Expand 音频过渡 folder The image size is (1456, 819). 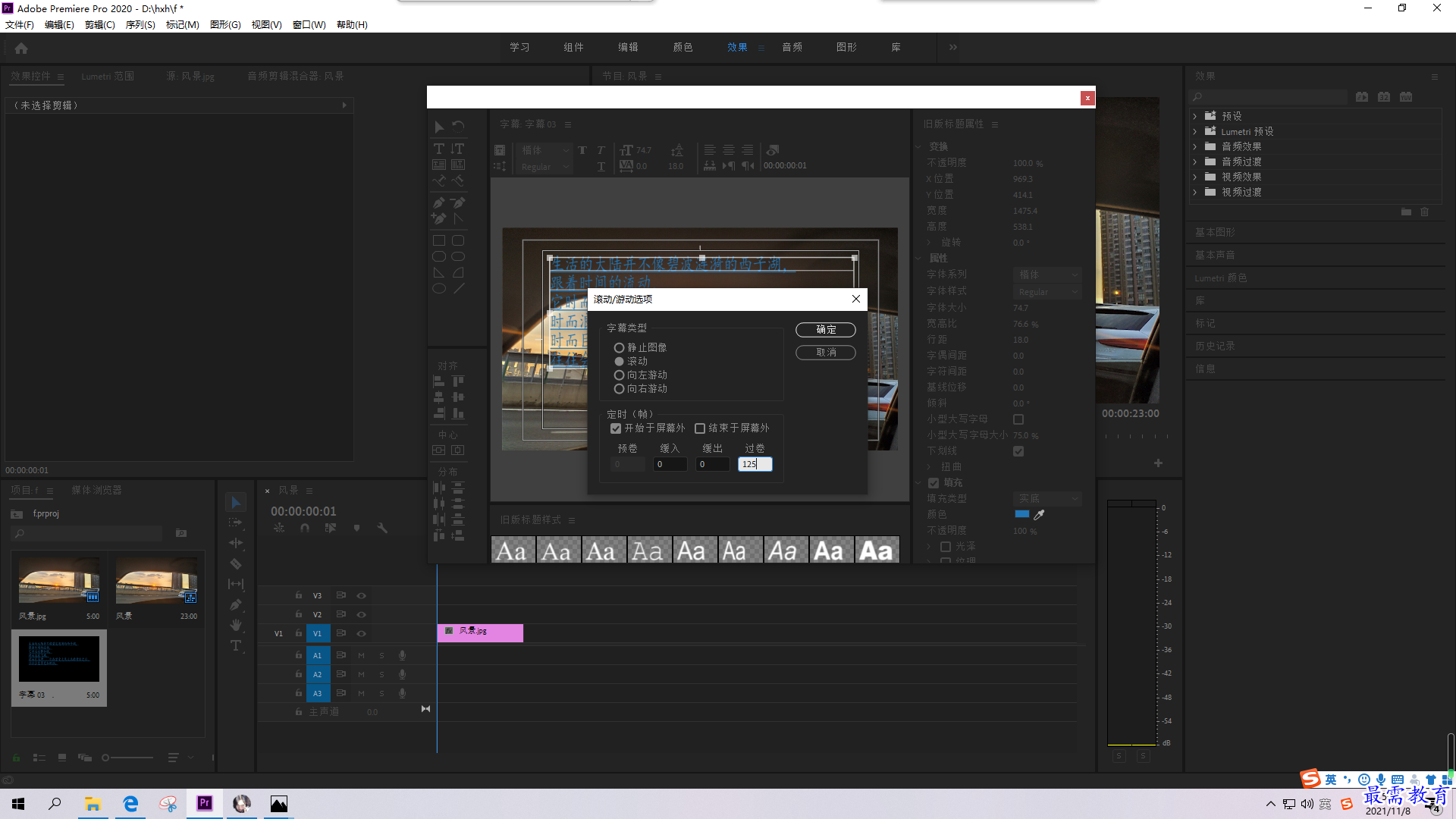pos(1195,162)
